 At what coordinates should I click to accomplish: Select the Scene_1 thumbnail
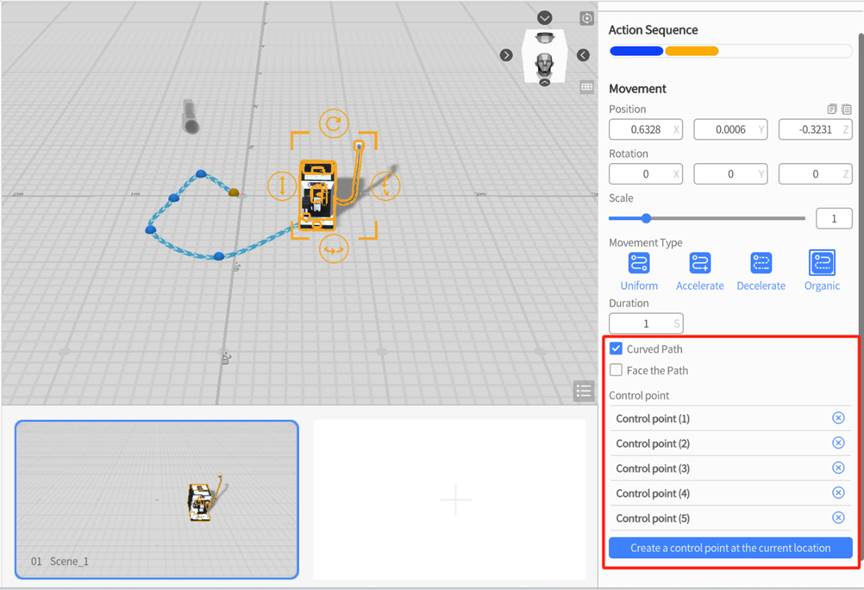(157, 499)
